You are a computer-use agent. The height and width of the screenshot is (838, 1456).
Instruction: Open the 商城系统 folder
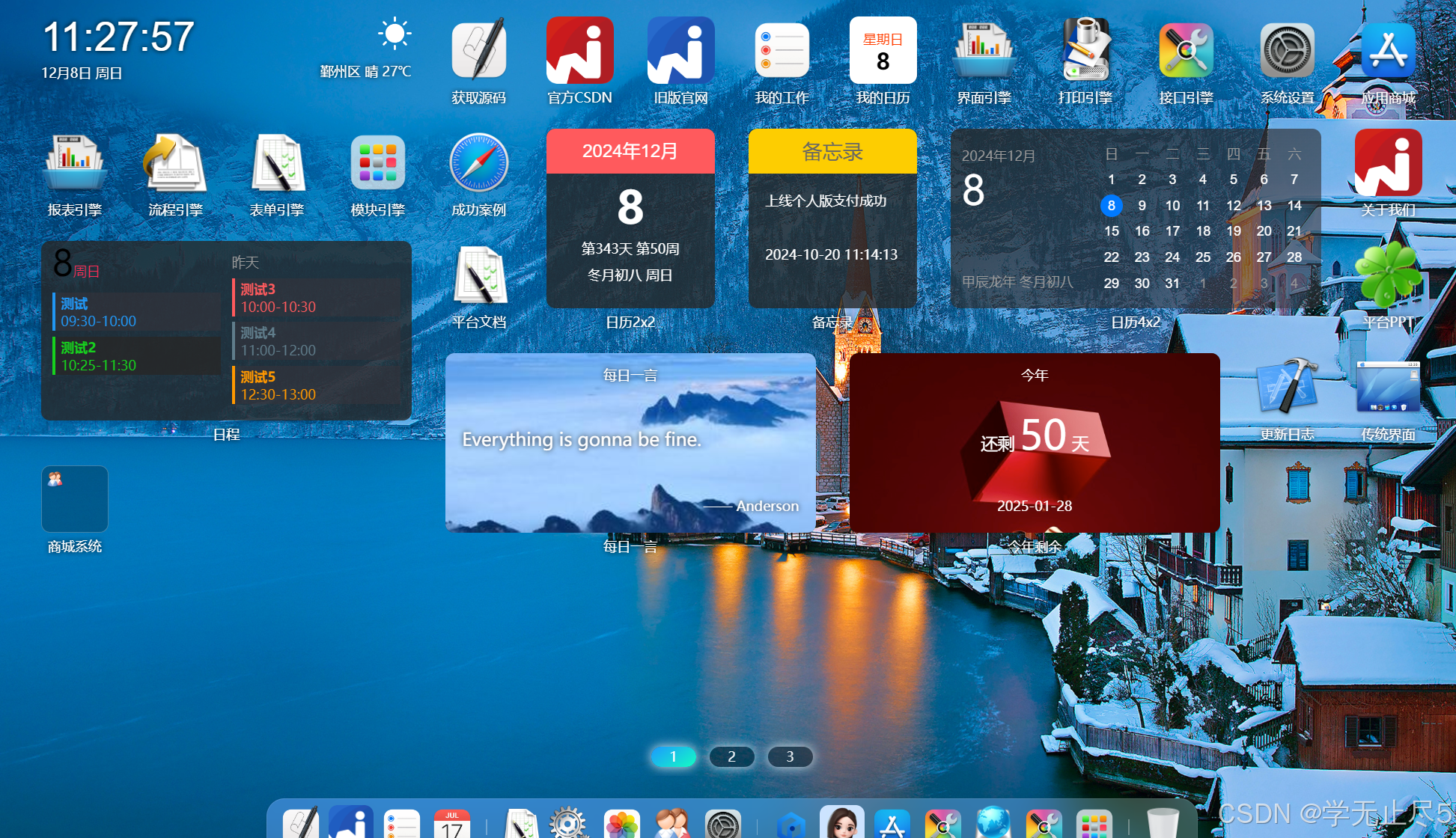click(x=75, y=499)
